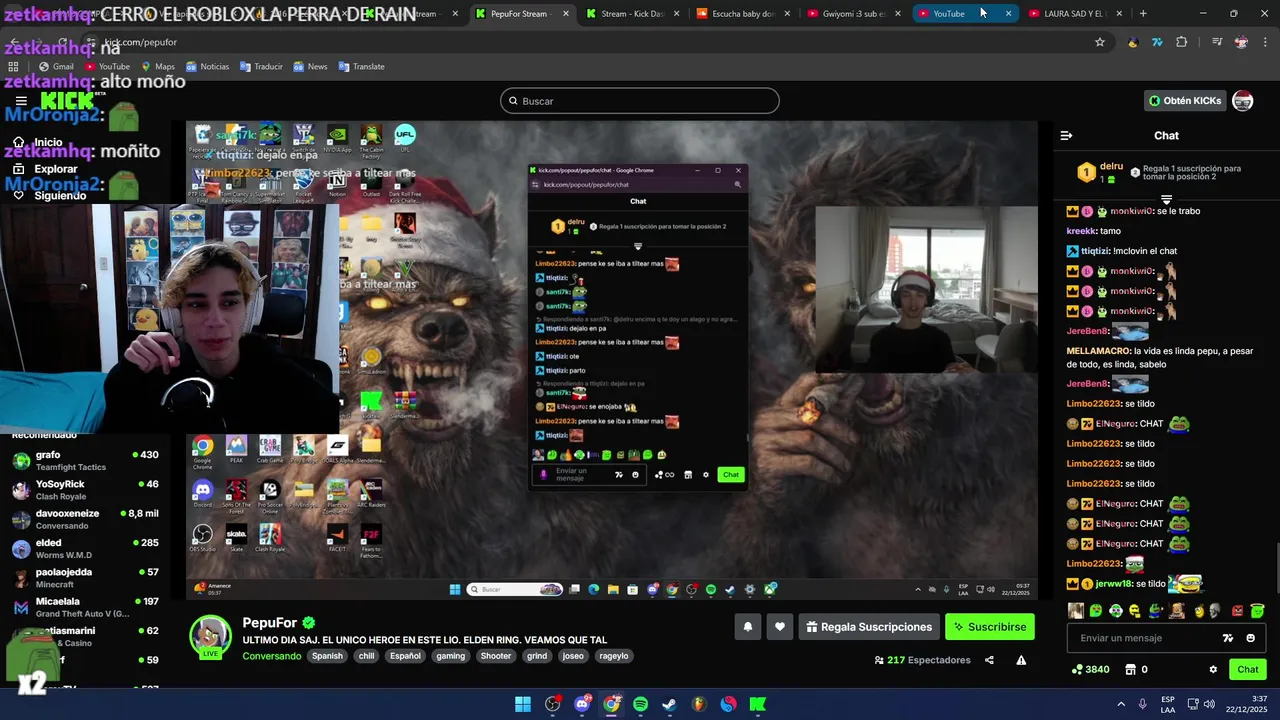Bookmark this page with the star icon
1280x720 pixels.
pyautogui.click(x=1100, y=42)
